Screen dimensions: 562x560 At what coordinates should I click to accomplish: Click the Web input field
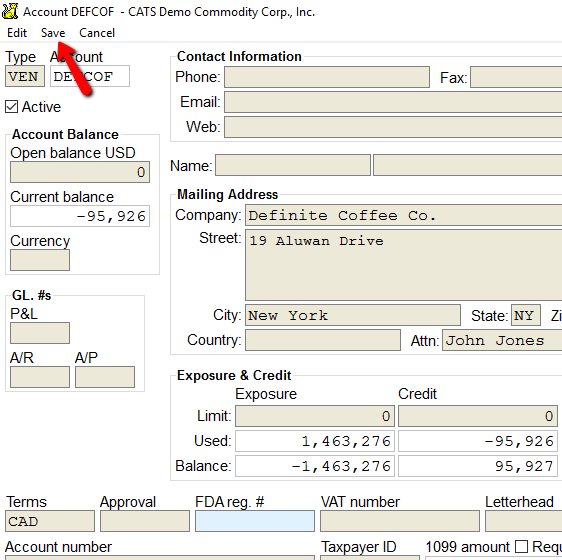pyautogui.click(x=393, y=127)
